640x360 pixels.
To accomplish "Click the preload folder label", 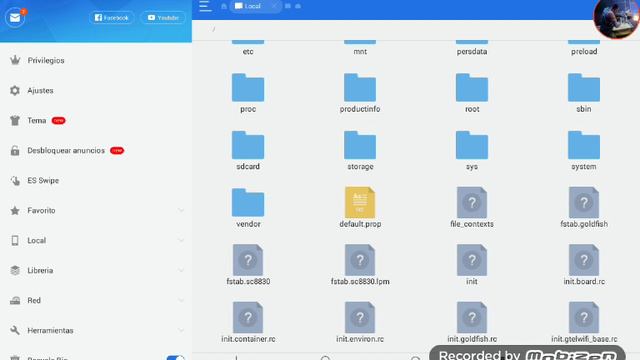I will click(584, 52).
